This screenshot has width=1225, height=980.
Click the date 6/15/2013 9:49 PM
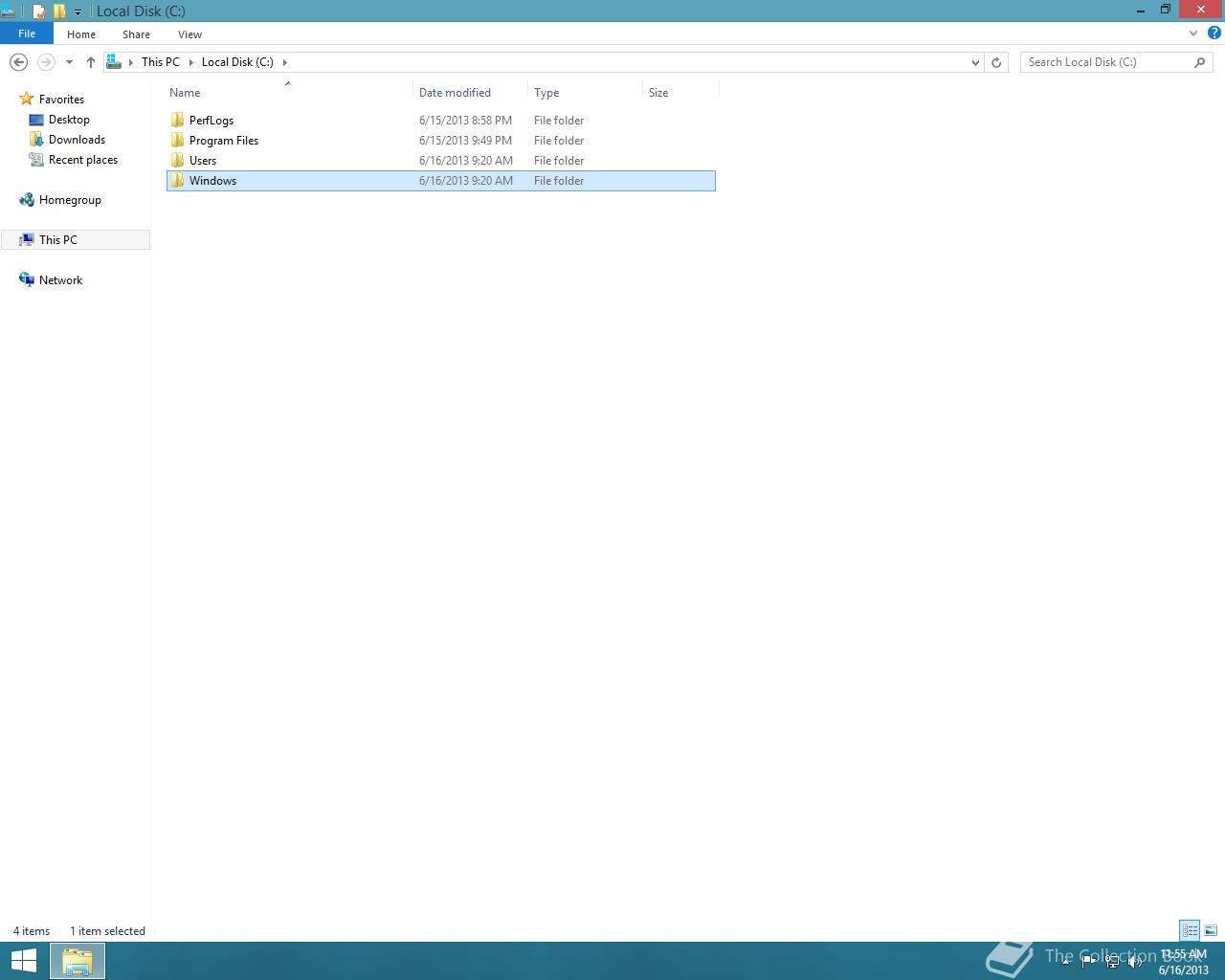point(465,141)
